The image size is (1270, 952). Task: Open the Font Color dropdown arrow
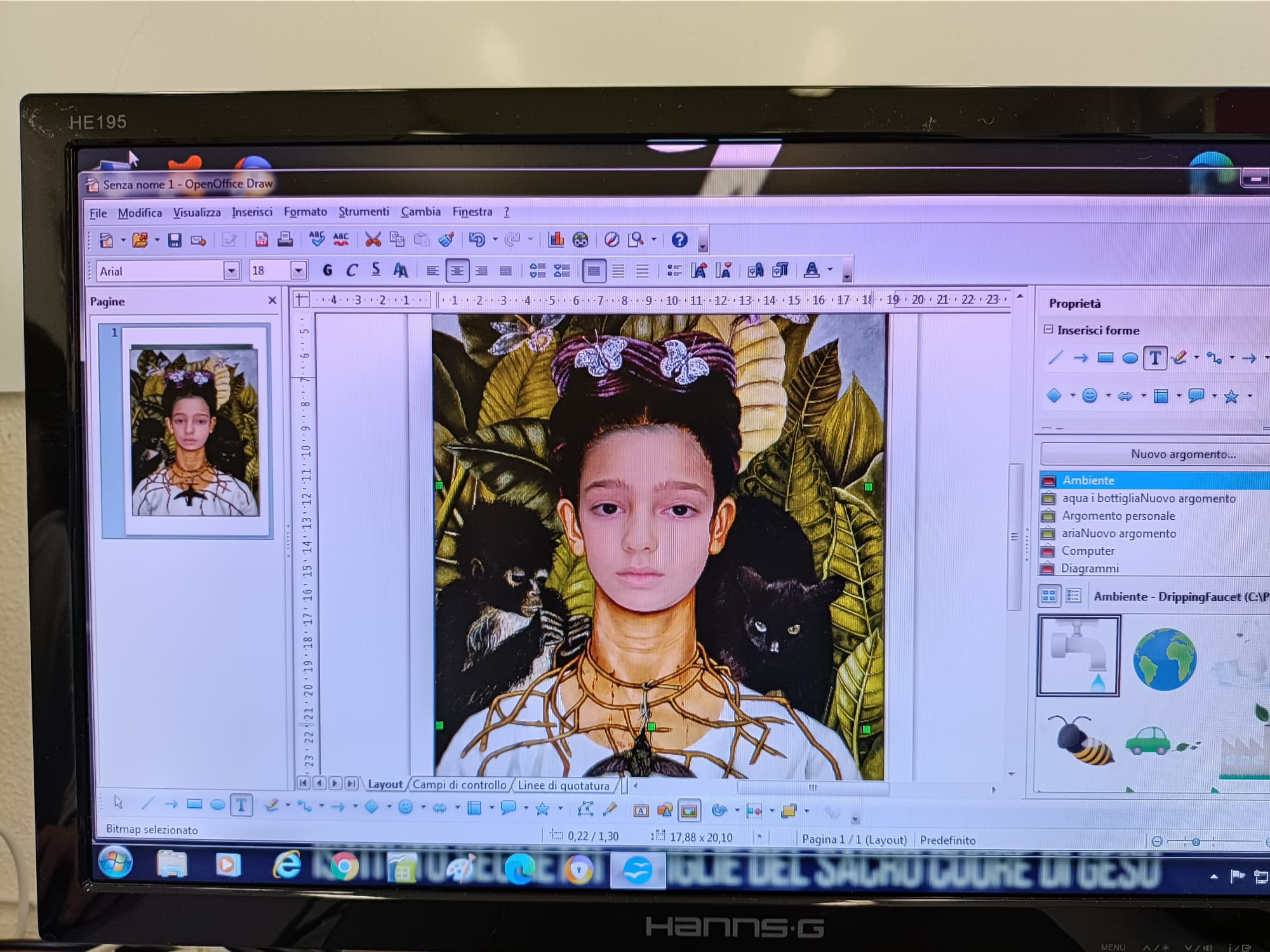831,270
